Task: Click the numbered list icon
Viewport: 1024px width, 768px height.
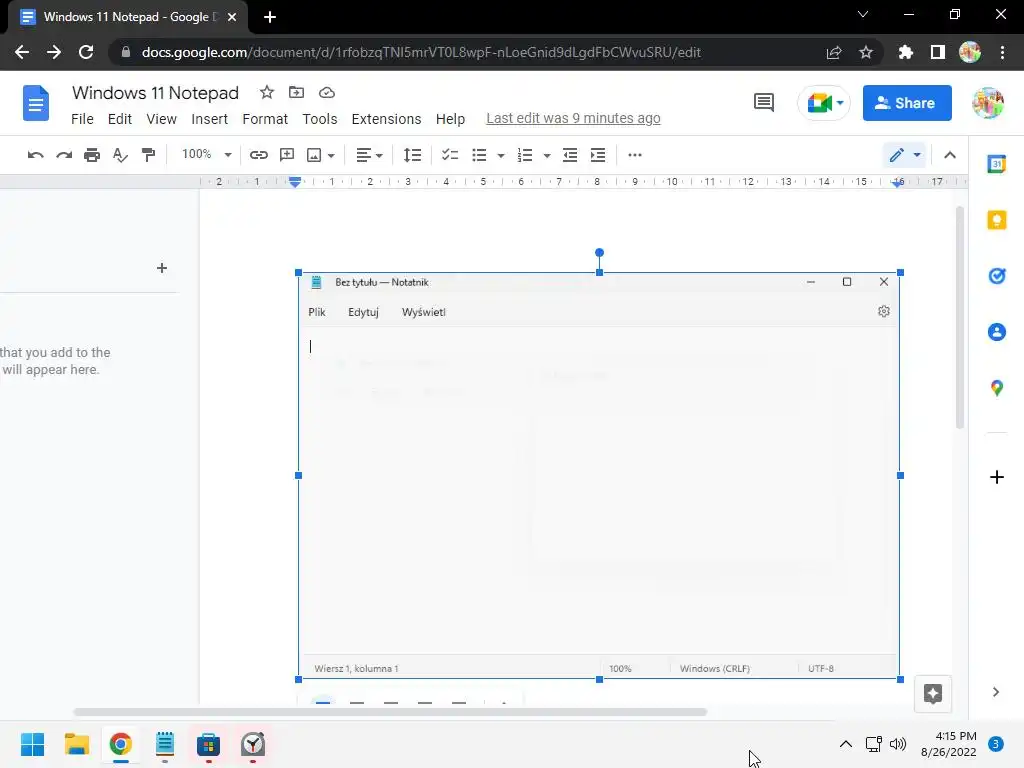Action: pyautogui.click(x=525, y=155)
